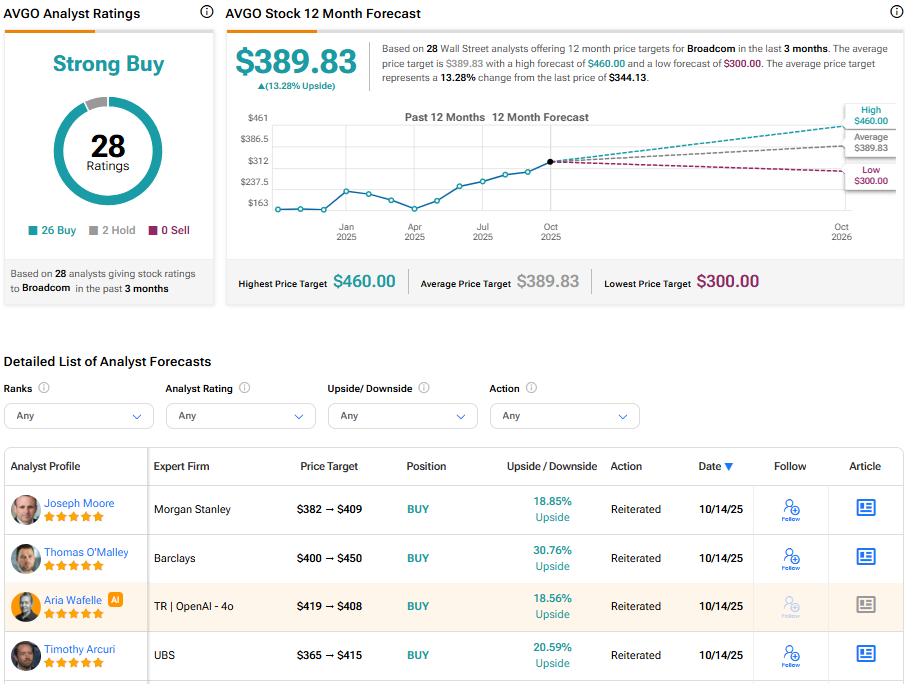Open the Analyst Rating dropdown
905x684 pixels.
tap(241, 416)
